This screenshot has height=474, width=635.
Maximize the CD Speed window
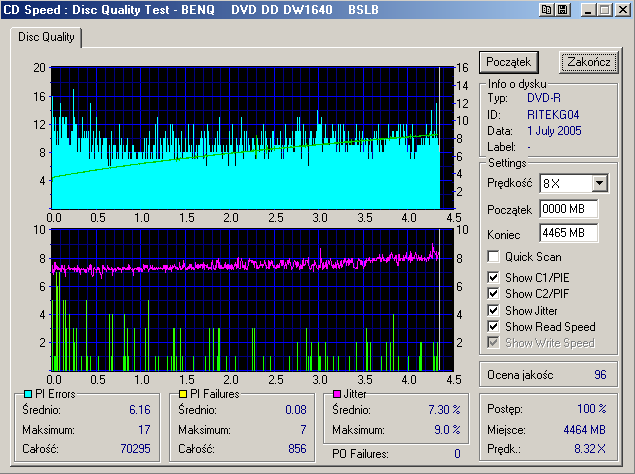point(605,10)
